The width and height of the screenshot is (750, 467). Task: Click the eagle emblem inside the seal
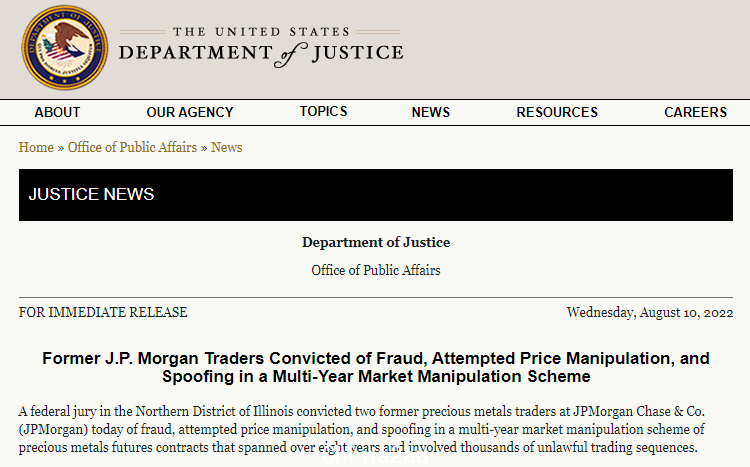(66, 44)
